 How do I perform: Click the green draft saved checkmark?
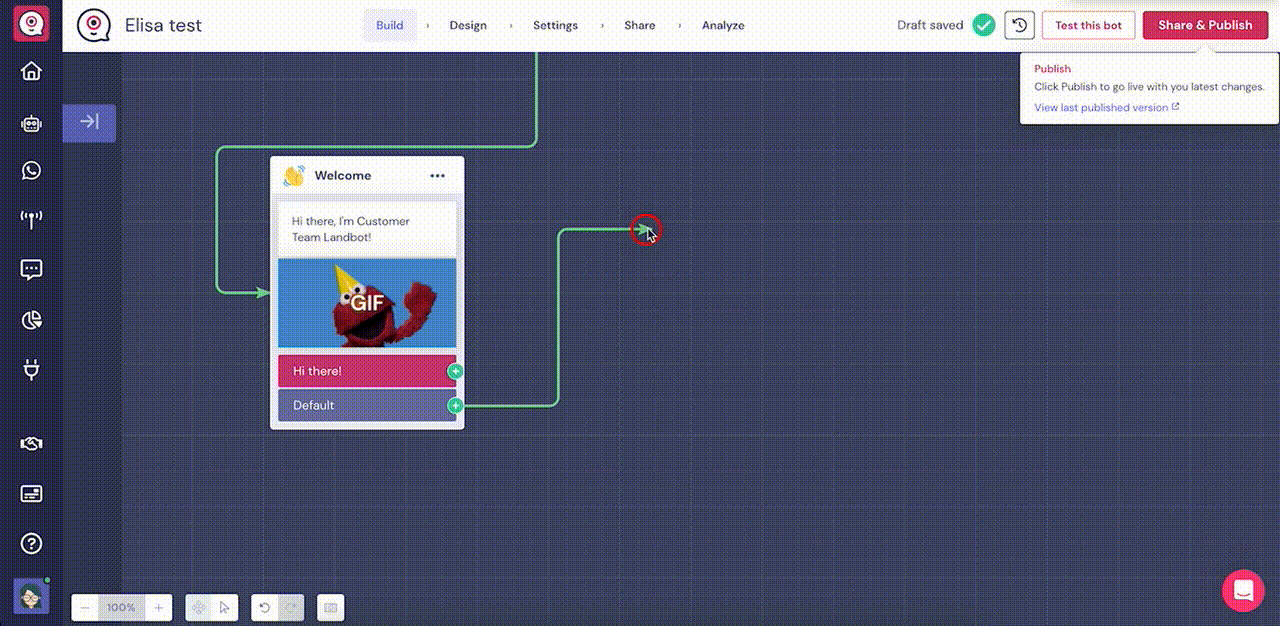pos(984,25)
